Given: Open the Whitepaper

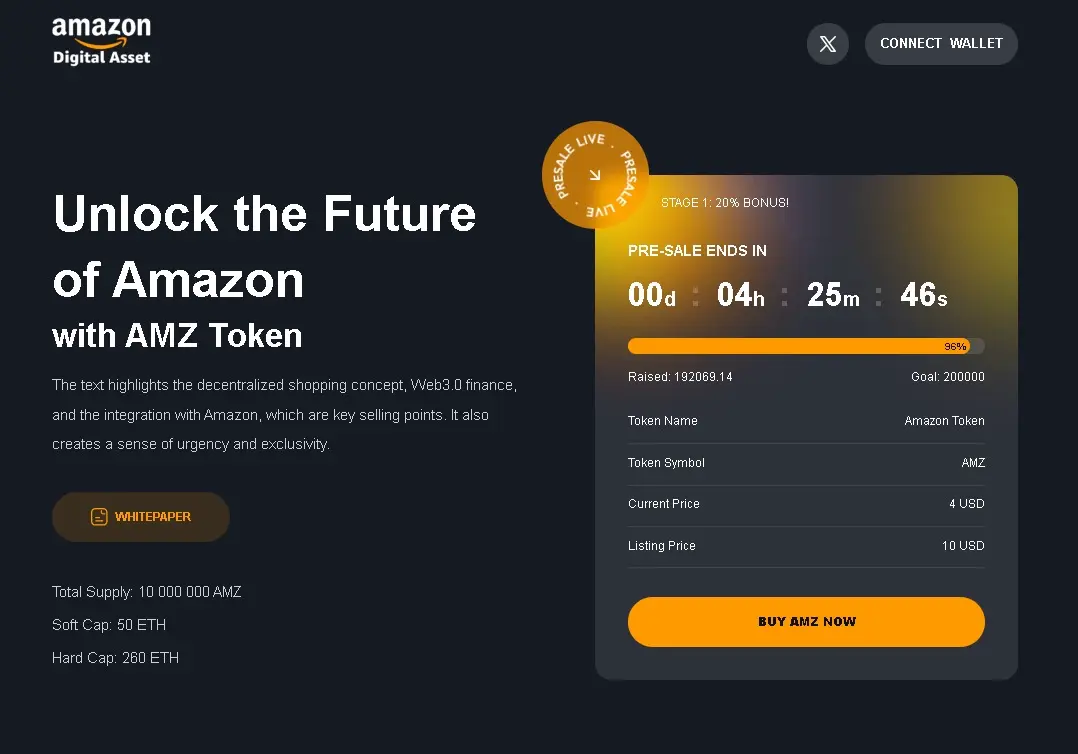Looking at the screenshot, I should [141, 517].
